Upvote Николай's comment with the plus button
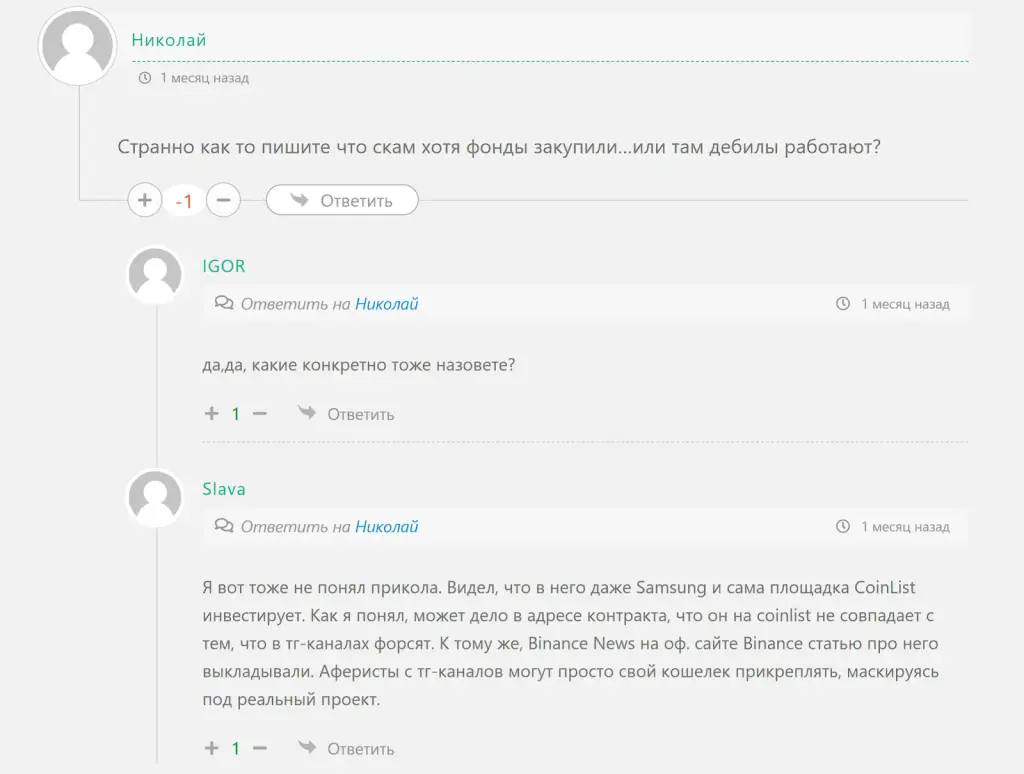This screenshot has width=1024, height=774. click(145, 200)
